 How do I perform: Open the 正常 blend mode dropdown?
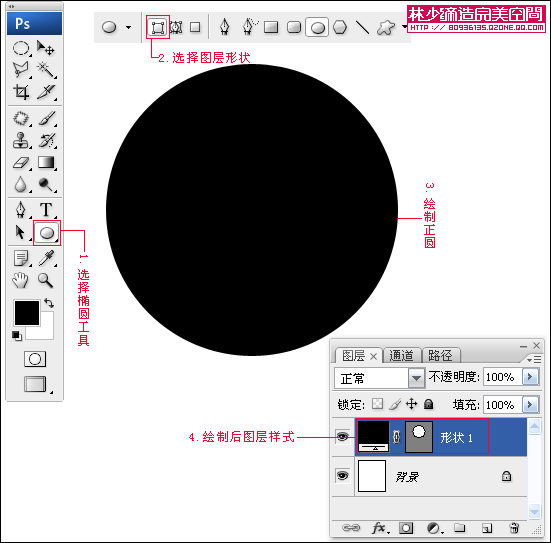tap(380, 378)
